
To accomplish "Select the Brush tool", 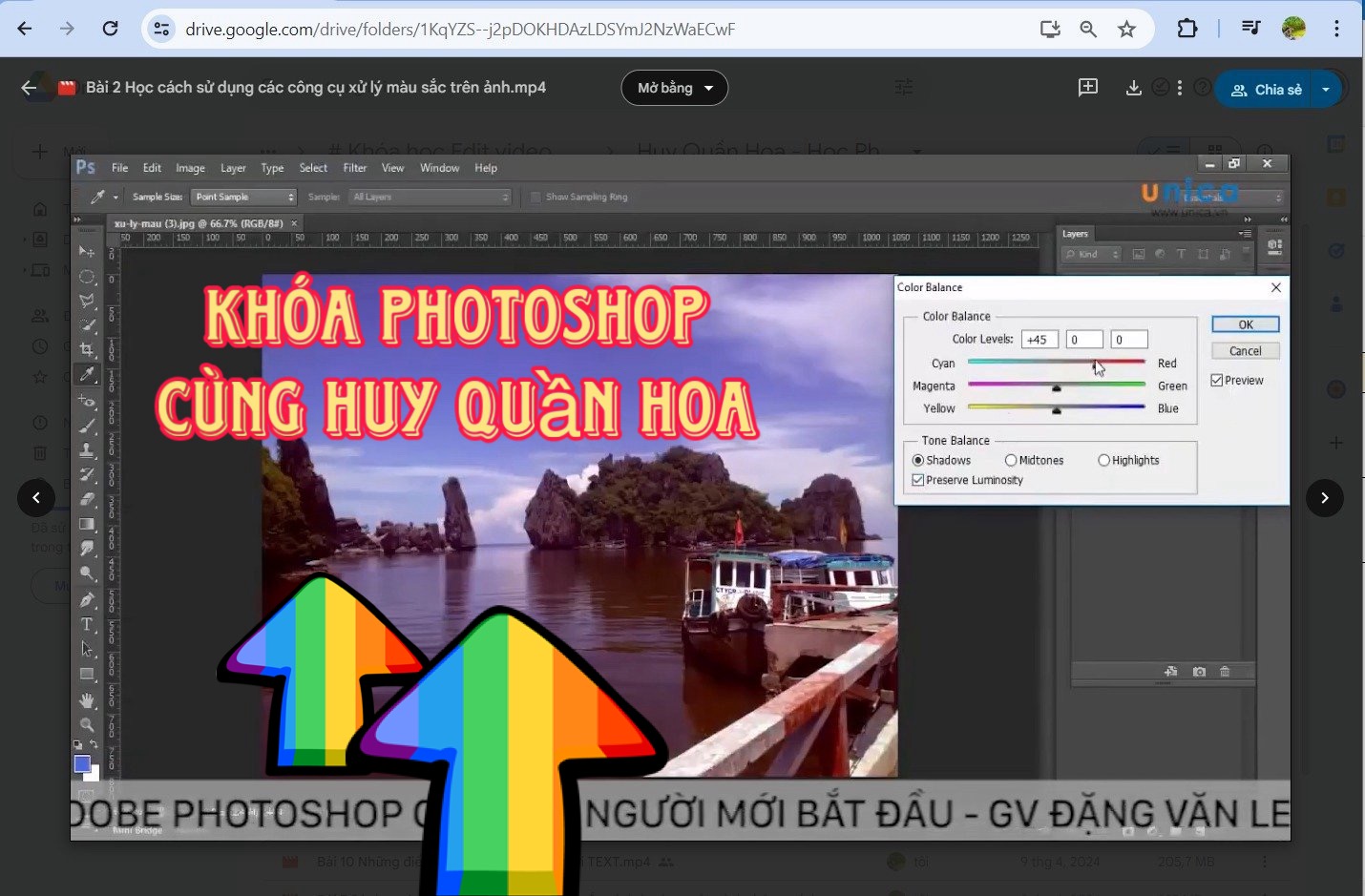I will click(x=87, y=425).
